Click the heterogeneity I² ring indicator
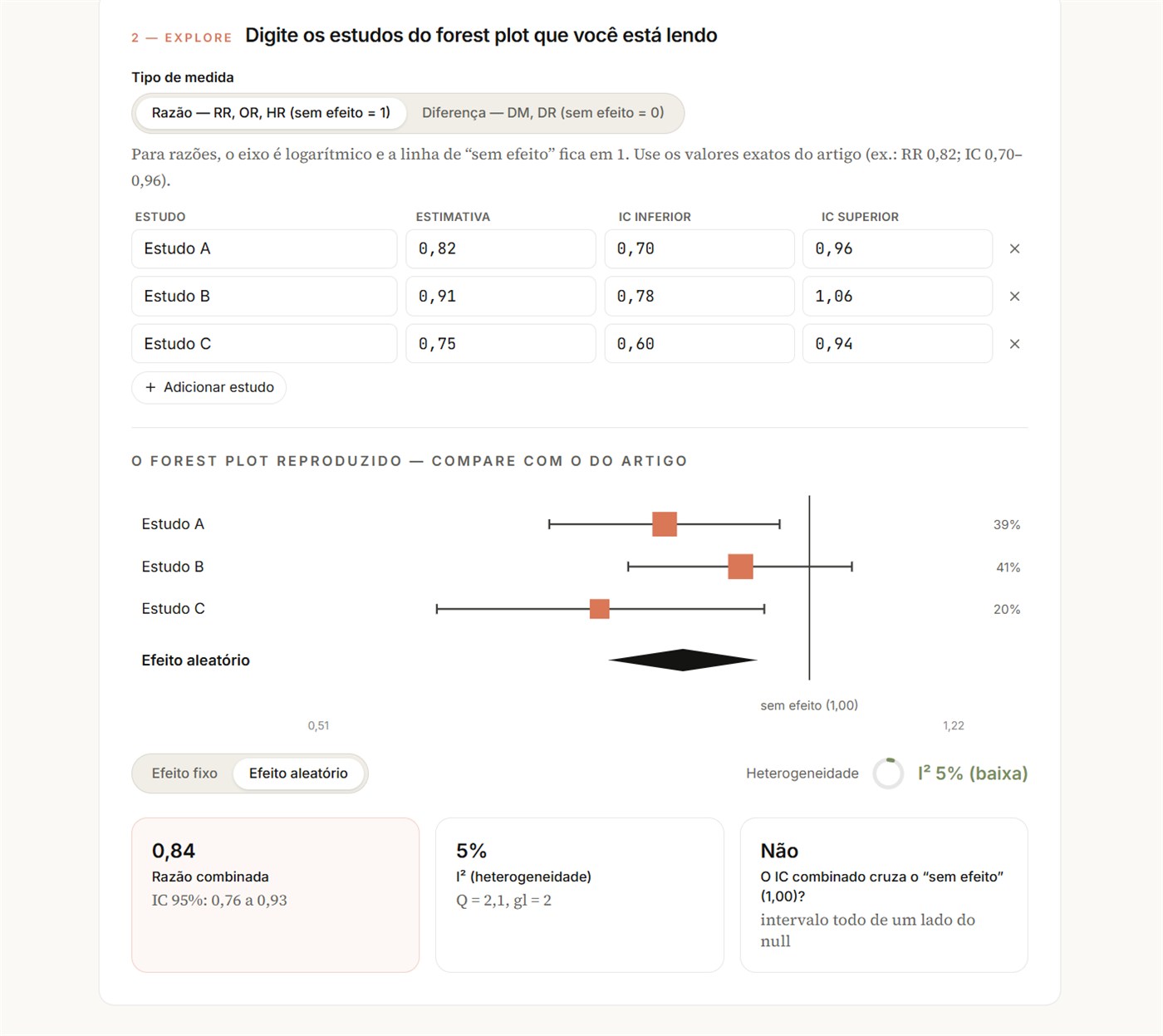The width and height of the screenshot is (1163, 1036). tap(888, 773)
